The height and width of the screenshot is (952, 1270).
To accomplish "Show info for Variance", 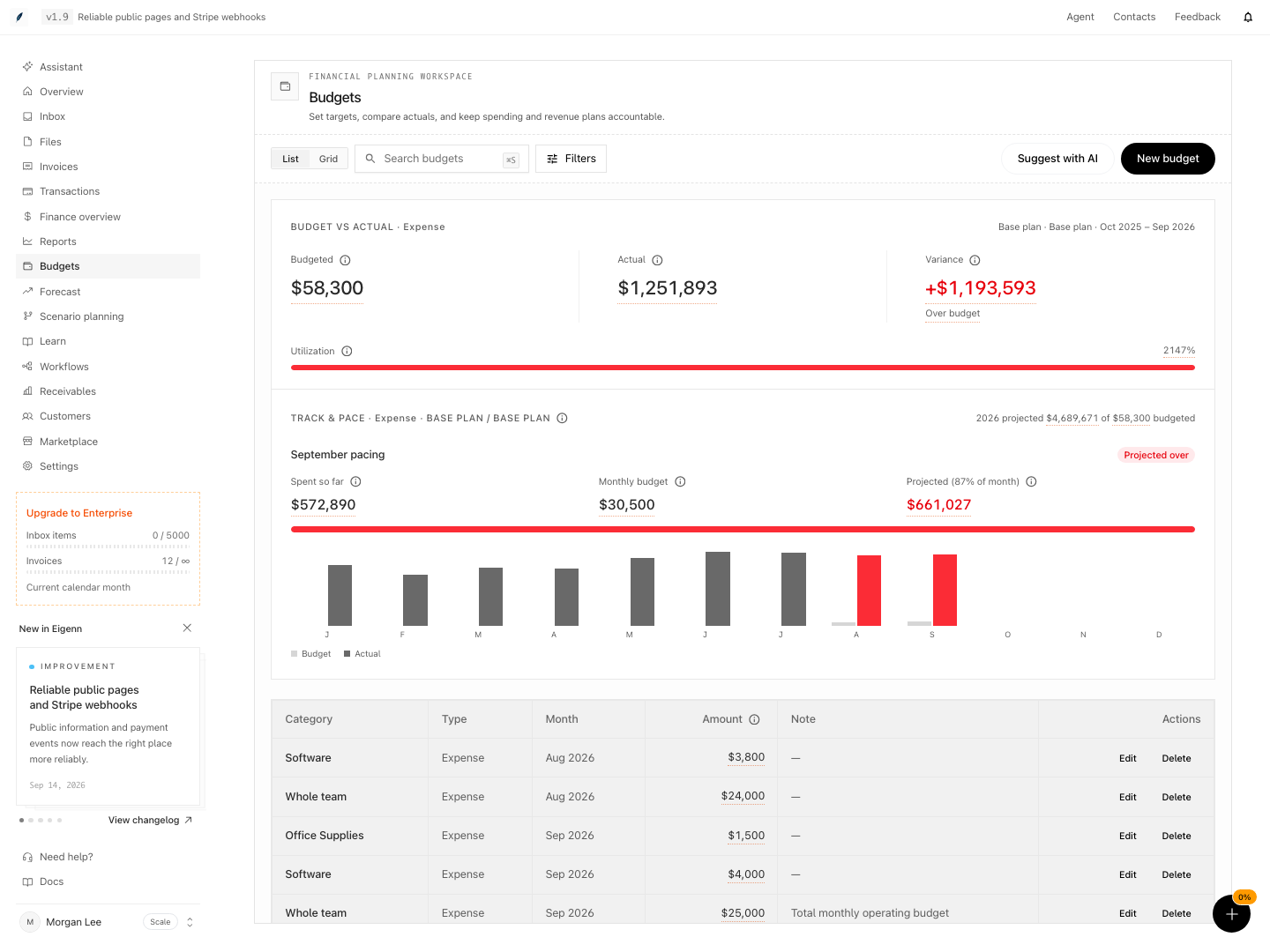I will [975, 260].
